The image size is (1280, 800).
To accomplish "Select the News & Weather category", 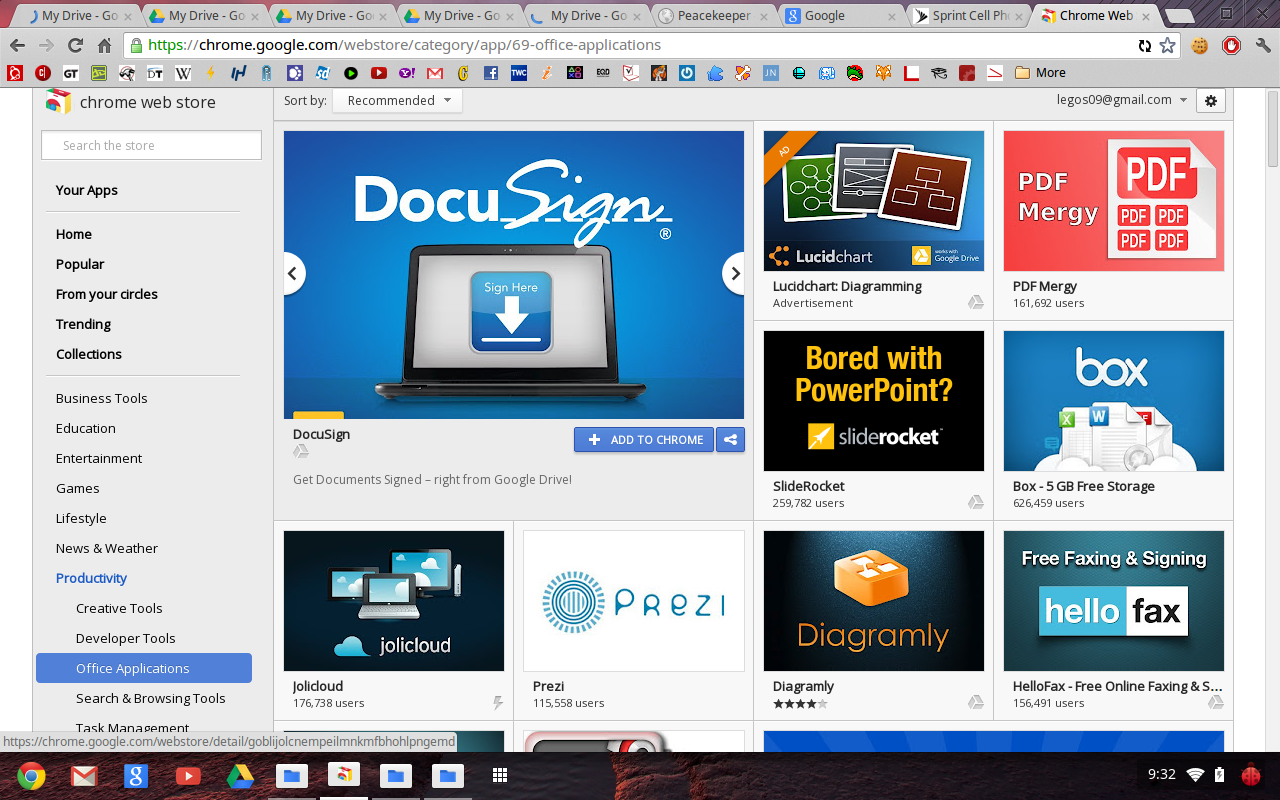I will pos(107,548).
